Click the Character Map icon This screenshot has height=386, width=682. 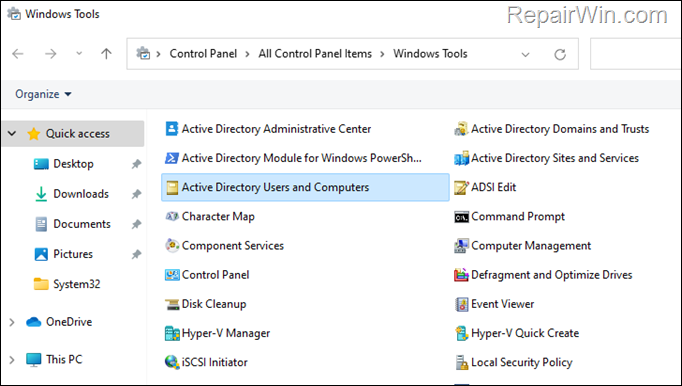tap(172, 216)
